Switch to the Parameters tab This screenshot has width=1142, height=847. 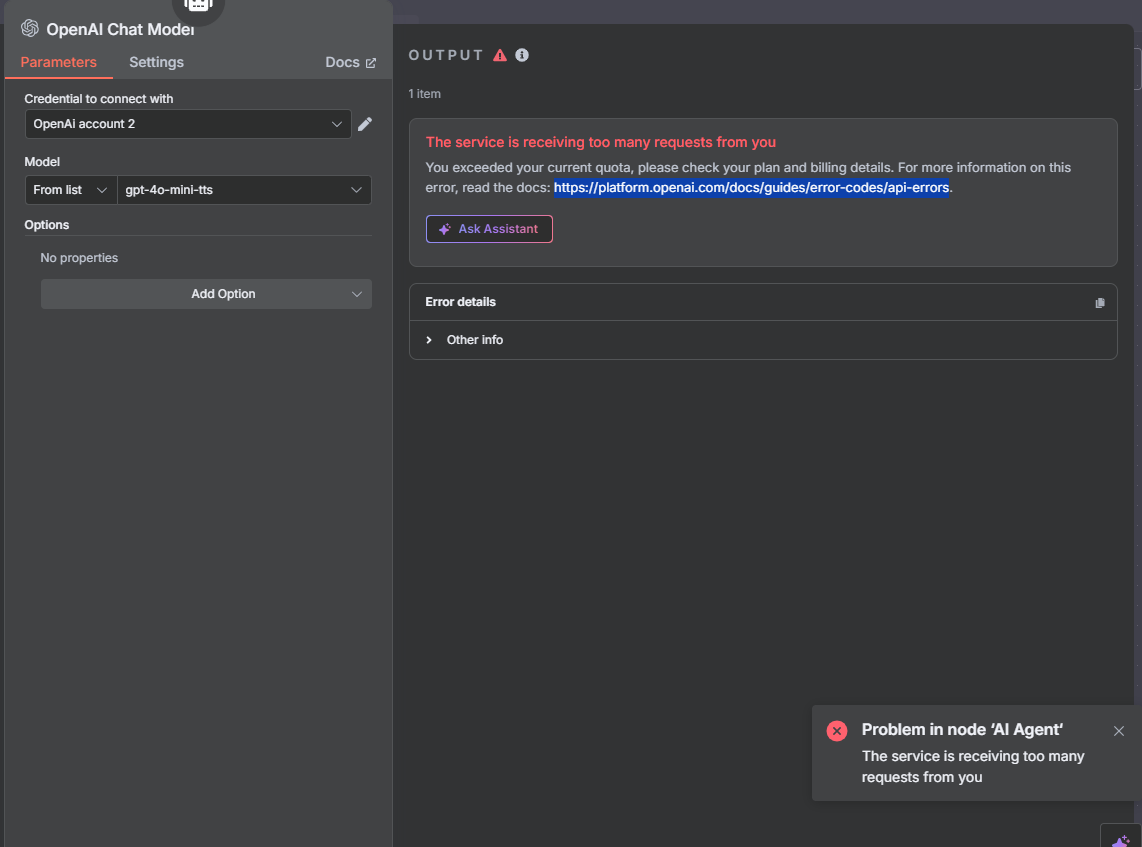point(58,63)
